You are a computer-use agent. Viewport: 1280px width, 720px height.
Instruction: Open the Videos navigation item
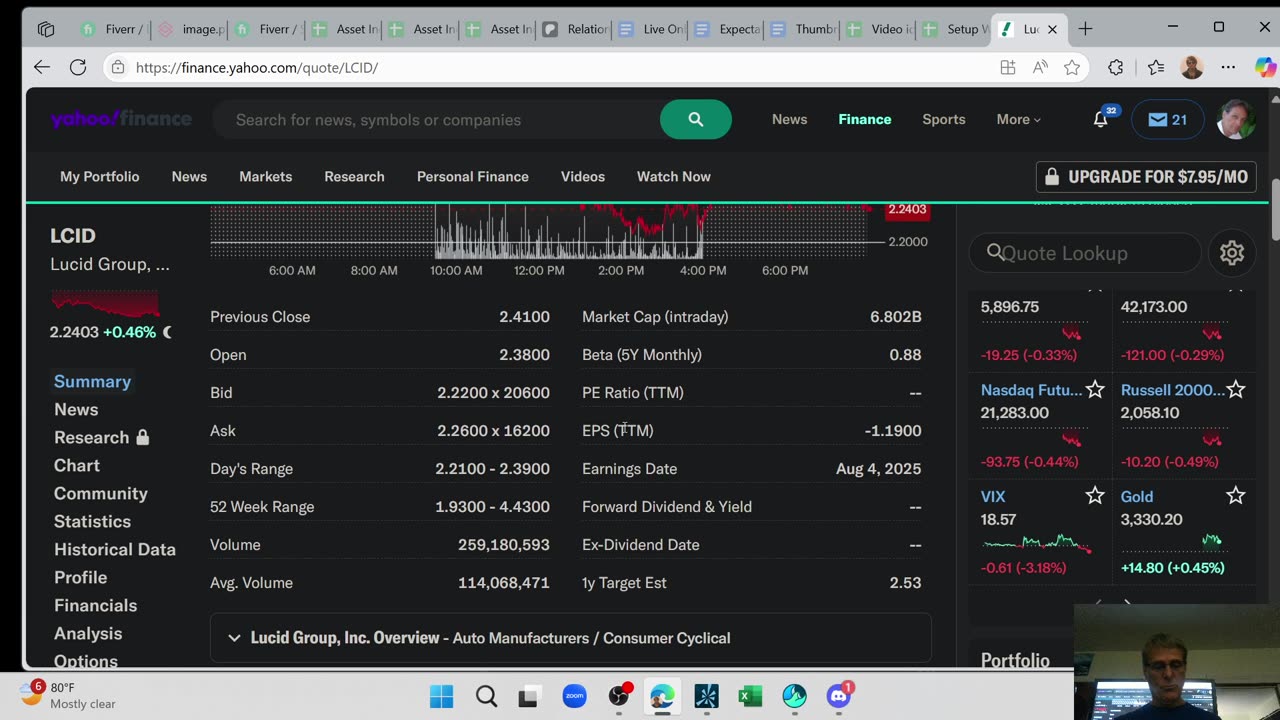pyautogui.click(x=583, y=177)
